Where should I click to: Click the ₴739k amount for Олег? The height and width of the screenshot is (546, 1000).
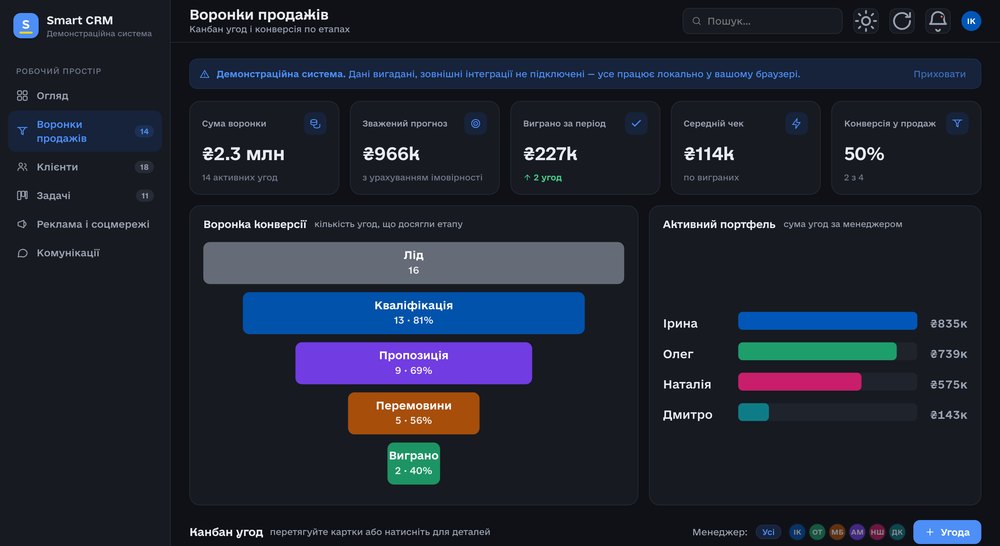[948, 354]
